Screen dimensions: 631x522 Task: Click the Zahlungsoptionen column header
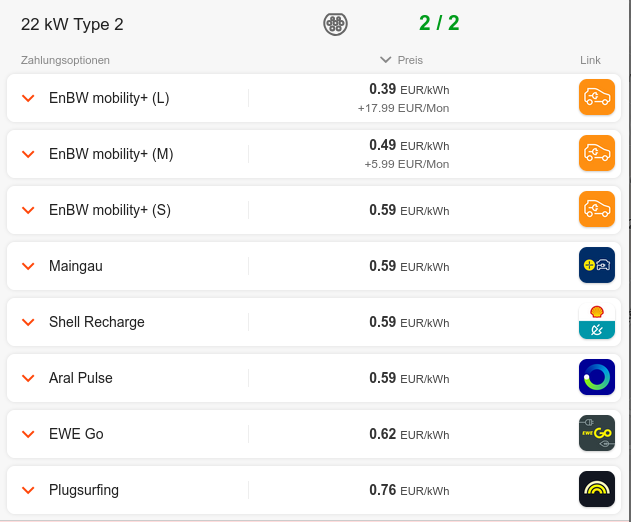tap(65, 60)
